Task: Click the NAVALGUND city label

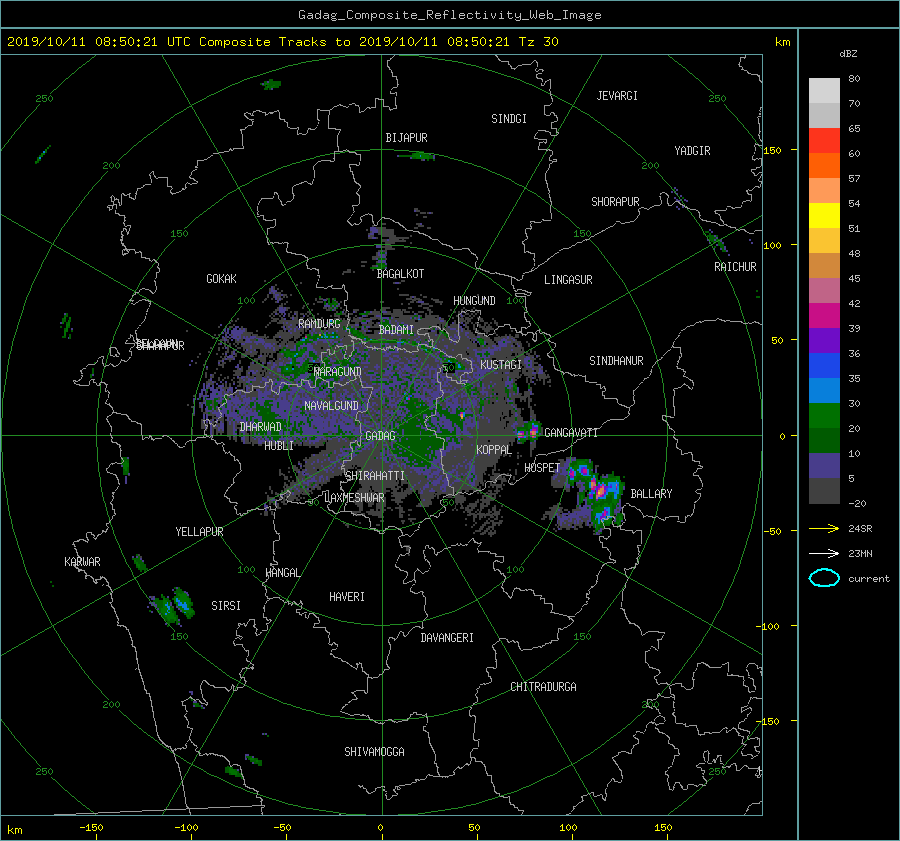Action: tap(331, 406)
